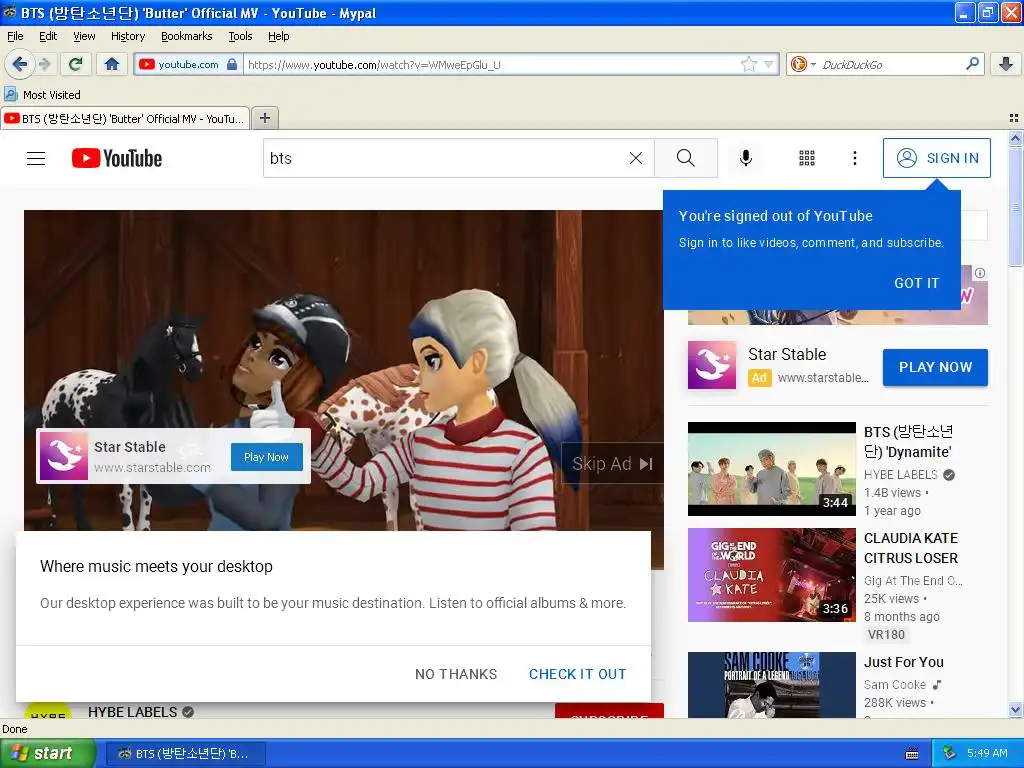Click the magnifier in the DuckDuckGo box
1024x768 pixels.
972,64
